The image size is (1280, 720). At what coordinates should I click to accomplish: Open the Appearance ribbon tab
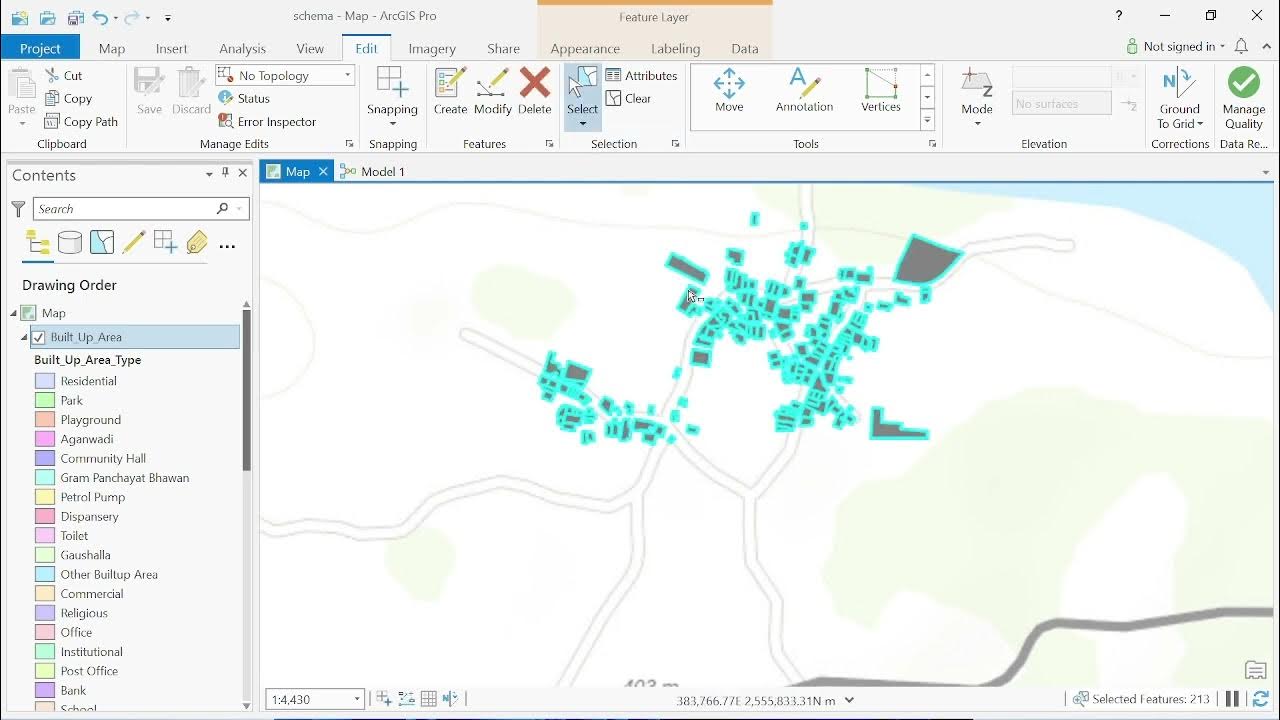[x=585, y=48]
